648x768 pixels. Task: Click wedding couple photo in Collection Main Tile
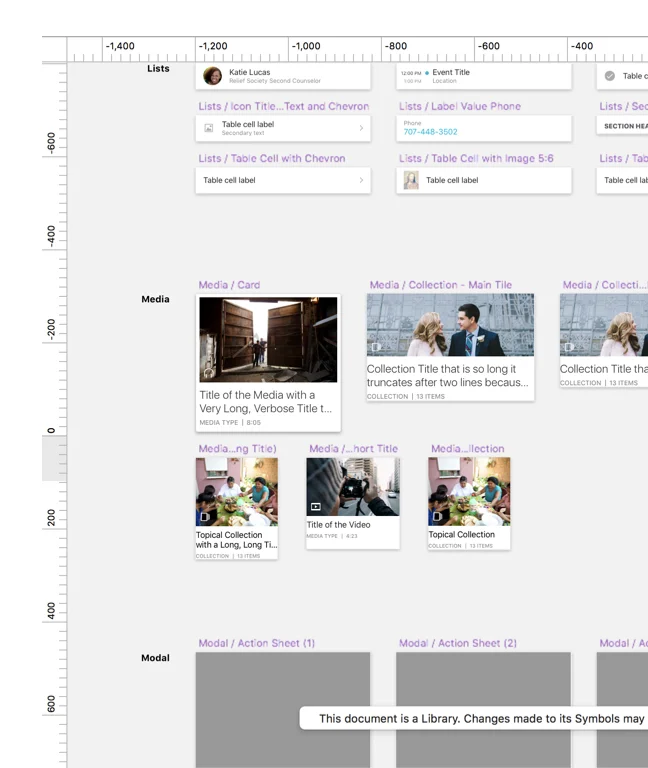pos(451,325)
